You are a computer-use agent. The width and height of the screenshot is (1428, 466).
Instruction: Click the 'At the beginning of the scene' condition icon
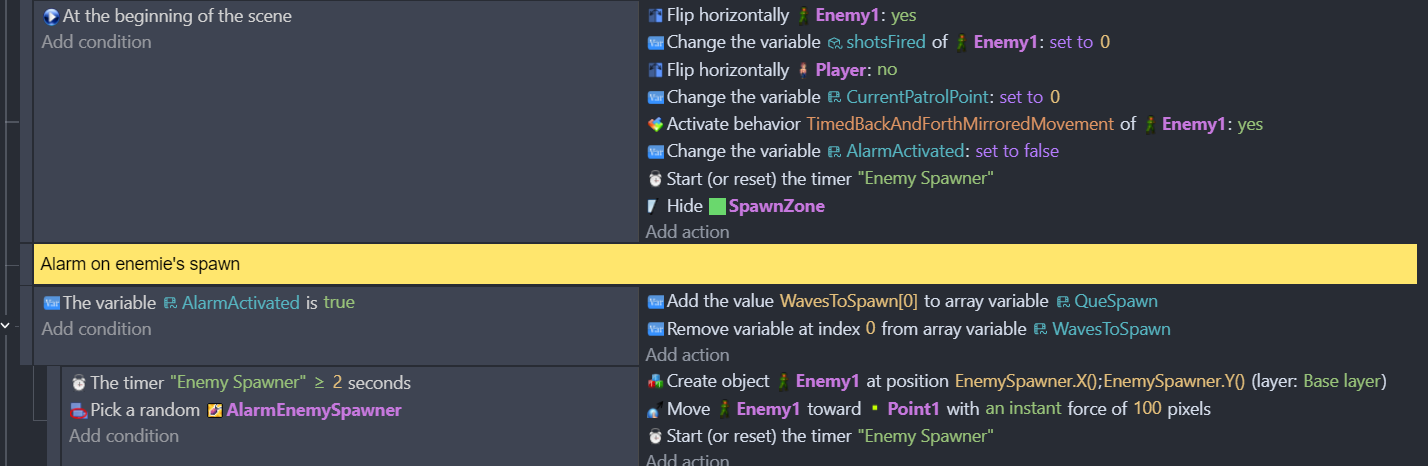[x=51, y=16]
